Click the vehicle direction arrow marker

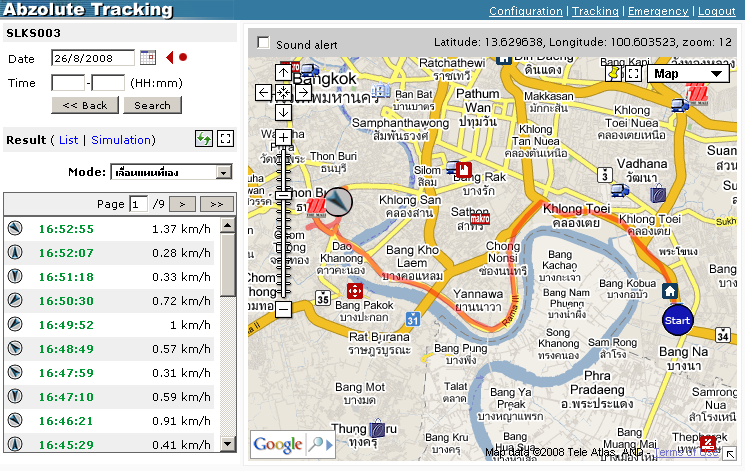point(338,202)
